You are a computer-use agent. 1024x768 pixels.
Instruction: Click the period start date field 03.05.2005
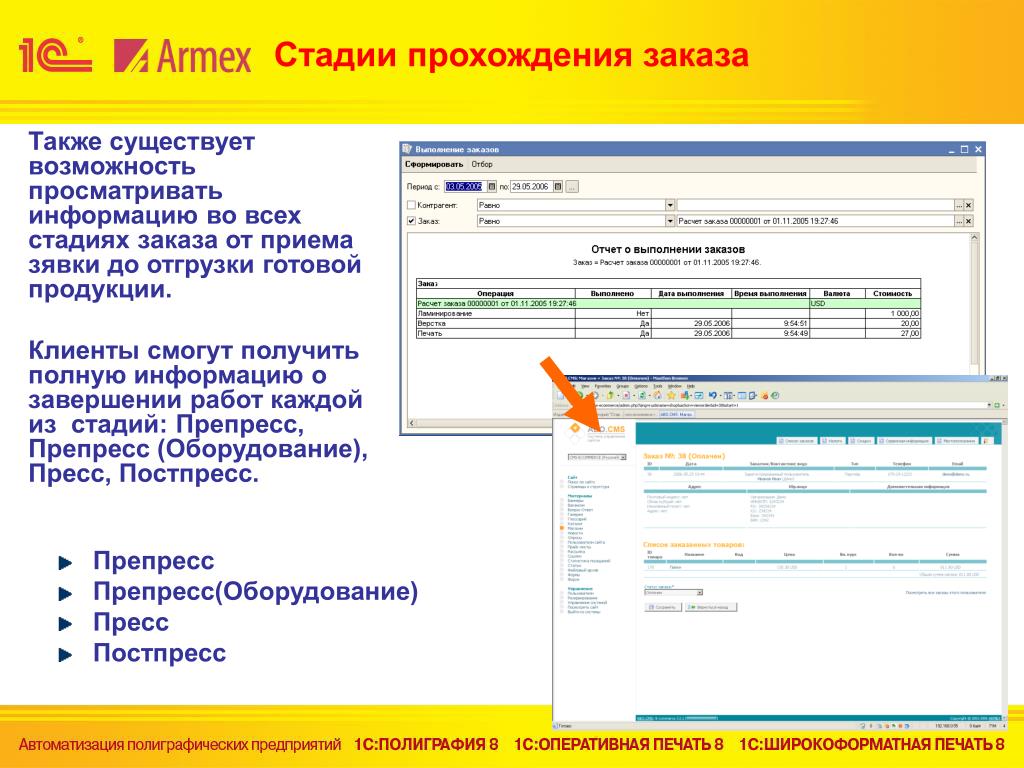[x=464, y=187]
